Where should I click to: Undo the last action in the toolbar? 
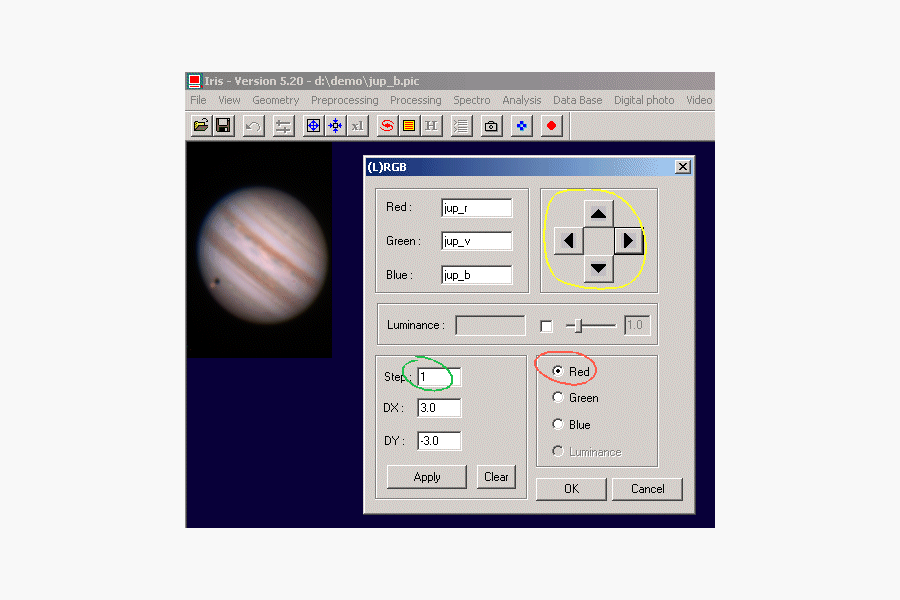(253, 126)
